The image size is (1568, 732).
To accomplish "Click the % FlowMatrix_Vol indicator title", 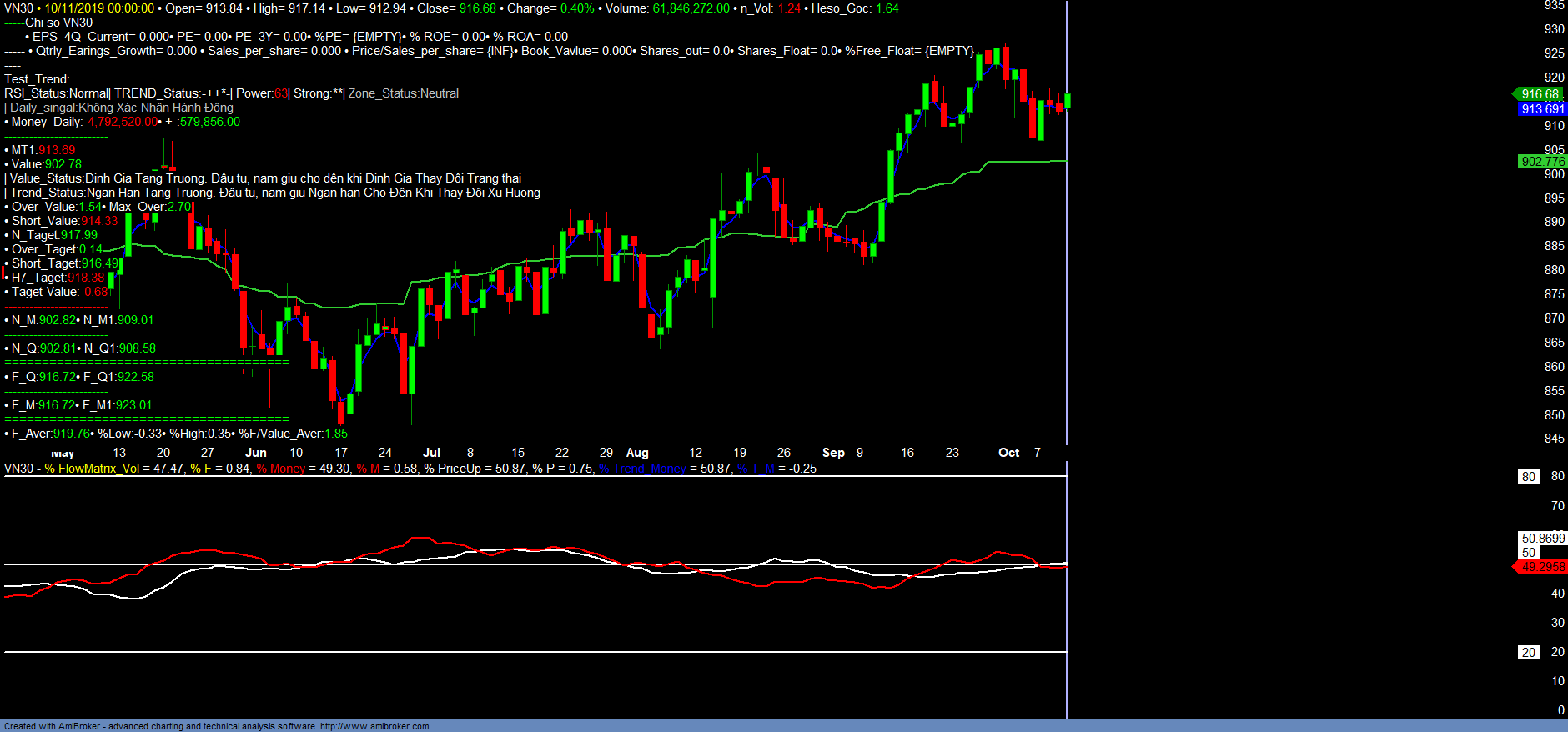I will pyautogui.click(x=92, y=469).
